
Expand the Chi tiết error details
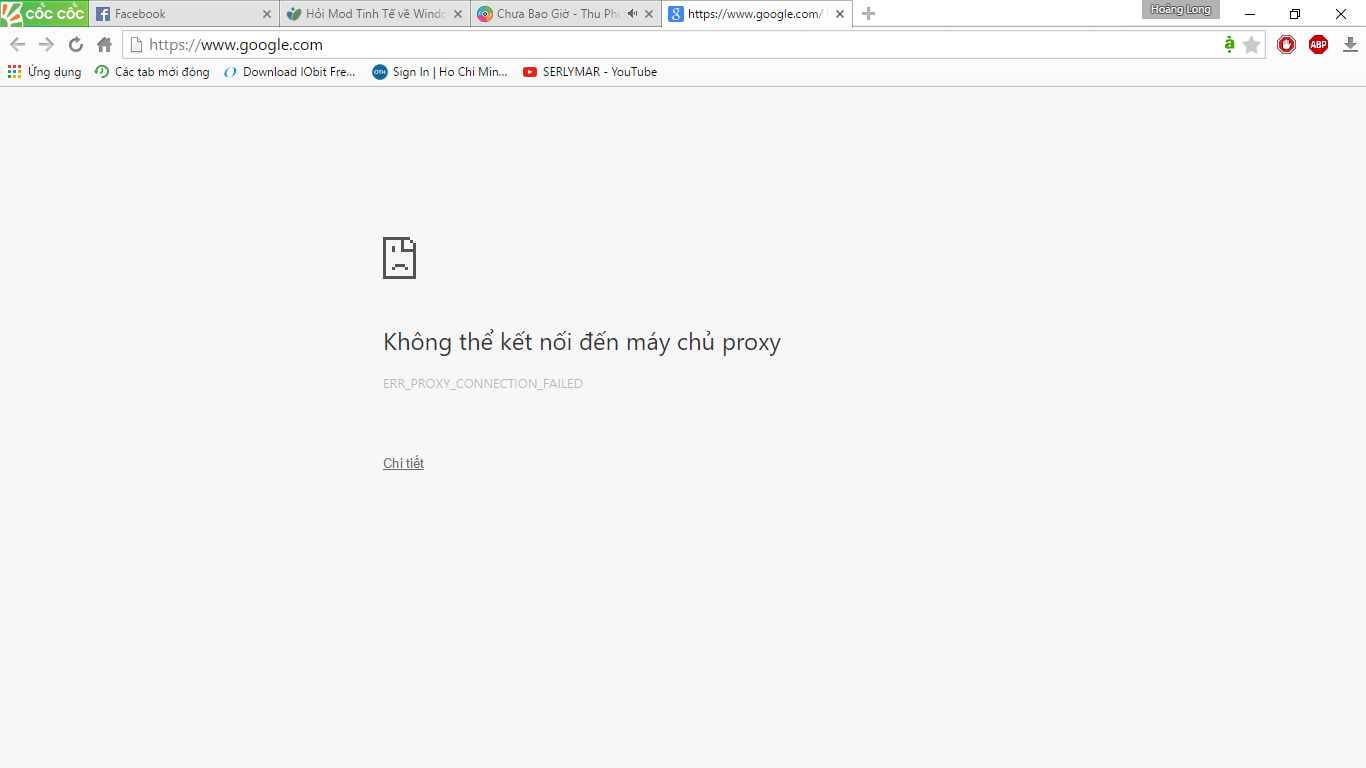(x=403, y=463)
